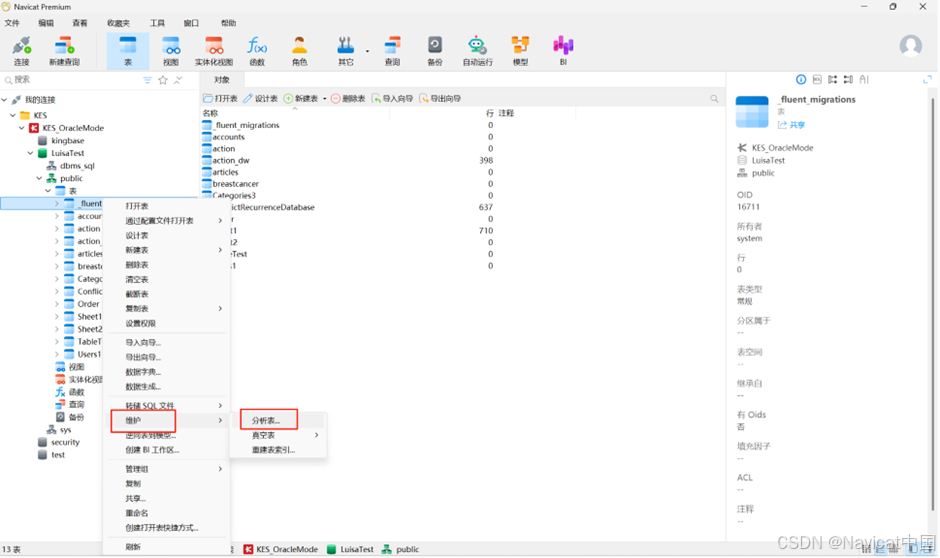Click KES_OracleMode in the status bar

pos(281,549)
